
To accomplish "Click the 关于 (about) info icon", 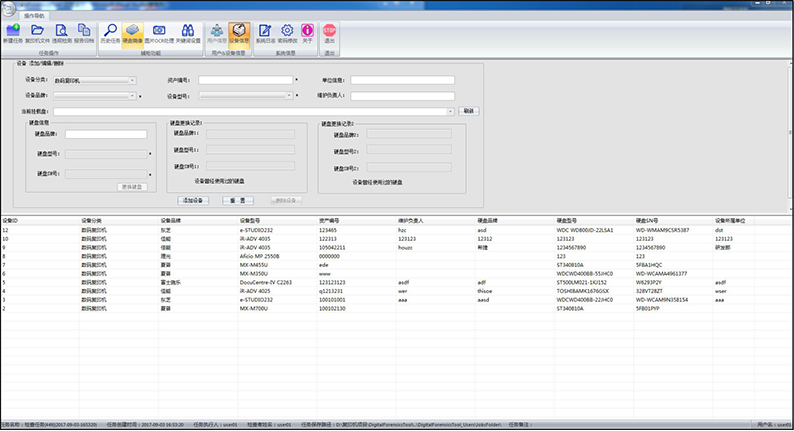I will tap(307, 34).
